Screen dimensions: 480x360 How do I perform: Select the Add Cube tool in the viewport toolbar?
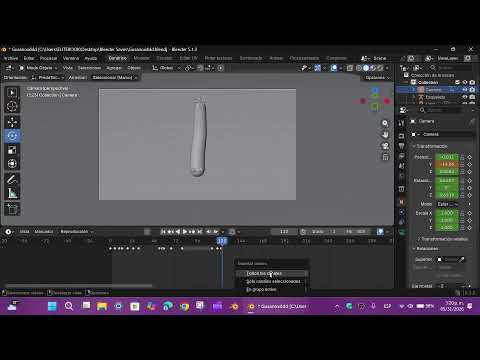pos(12,209)
